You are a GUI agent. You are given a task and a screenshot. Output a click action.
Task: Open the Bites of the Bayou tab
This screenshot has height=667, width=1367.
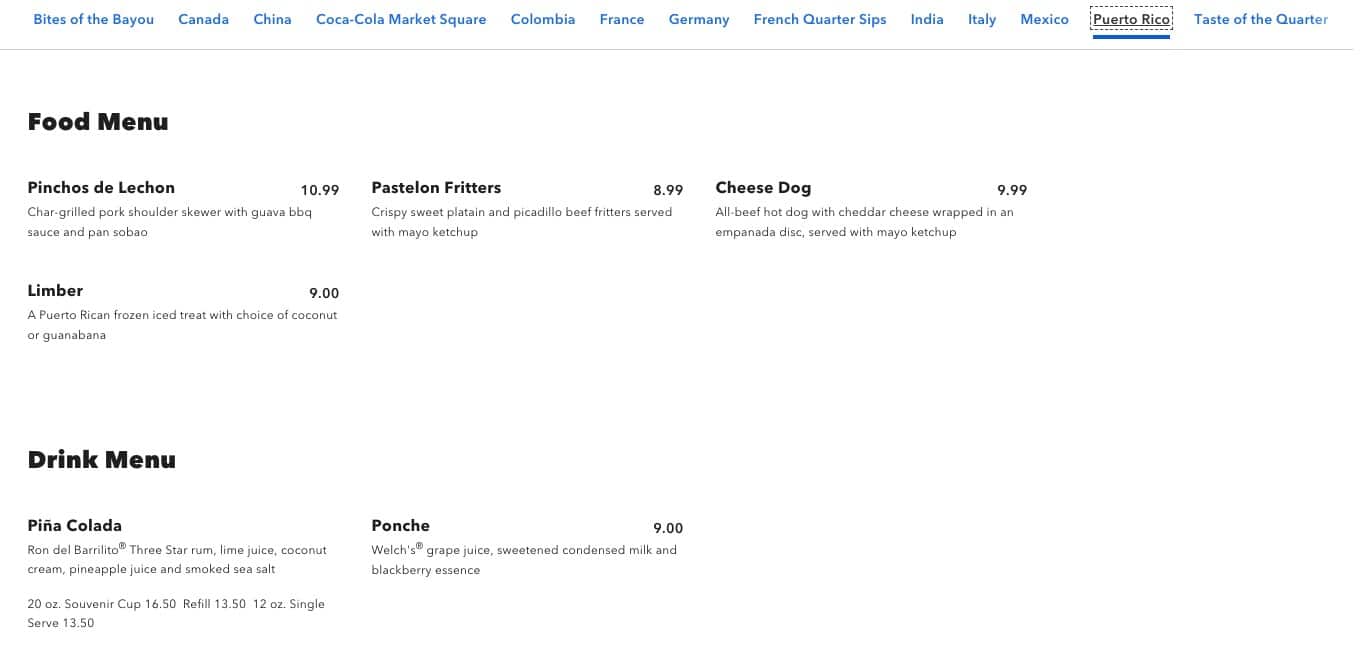coord(93,19)
